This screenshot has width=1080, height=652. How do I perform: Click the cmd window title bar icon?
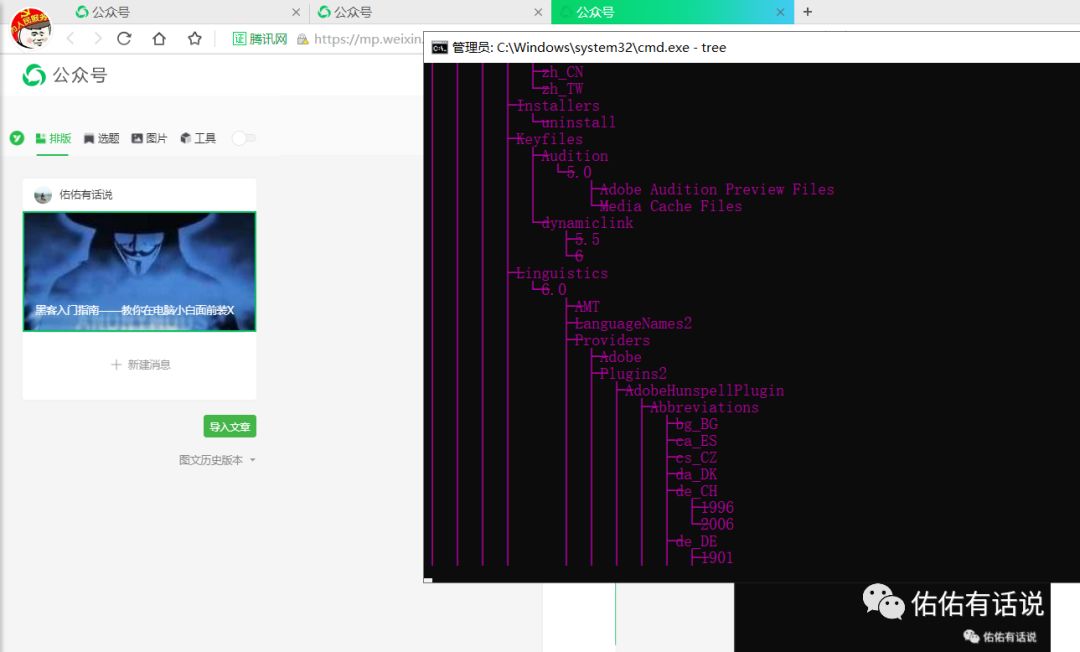click(x=439, y=48)
